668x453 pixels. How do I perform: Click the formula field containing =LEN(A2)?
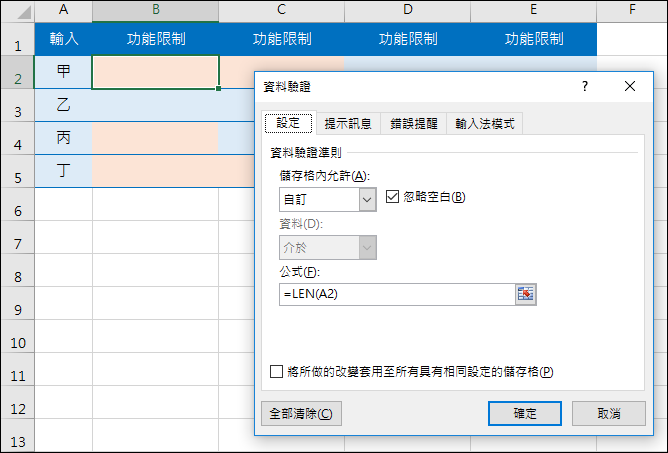click(397, 294)
